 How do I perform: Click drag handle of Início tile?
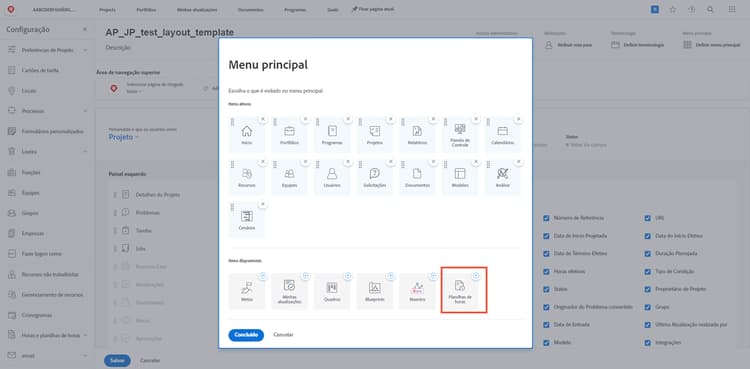click(232, 122)
